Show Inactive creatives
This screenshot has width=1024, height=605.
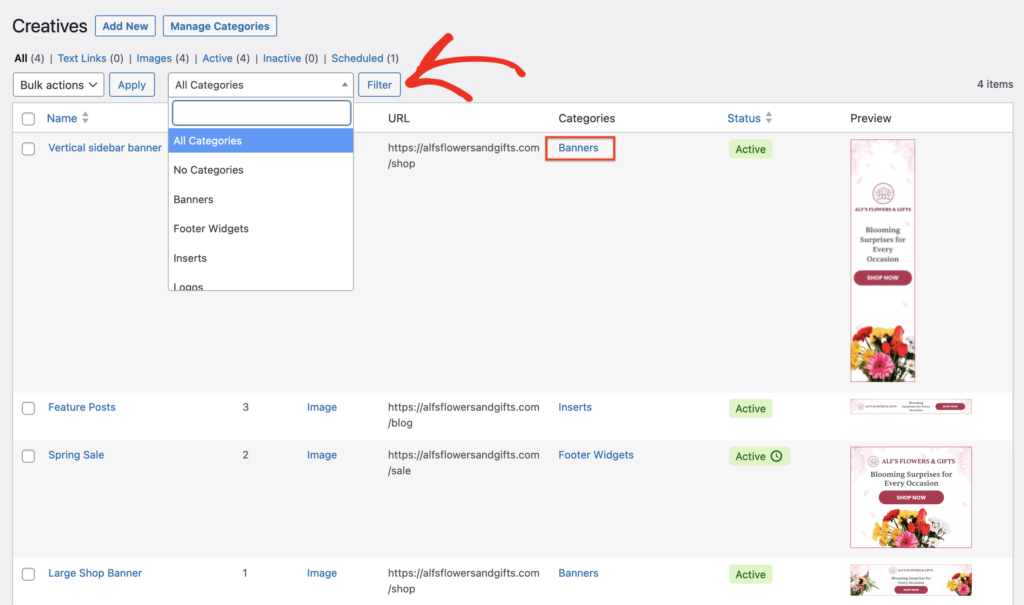coord(281,58)
